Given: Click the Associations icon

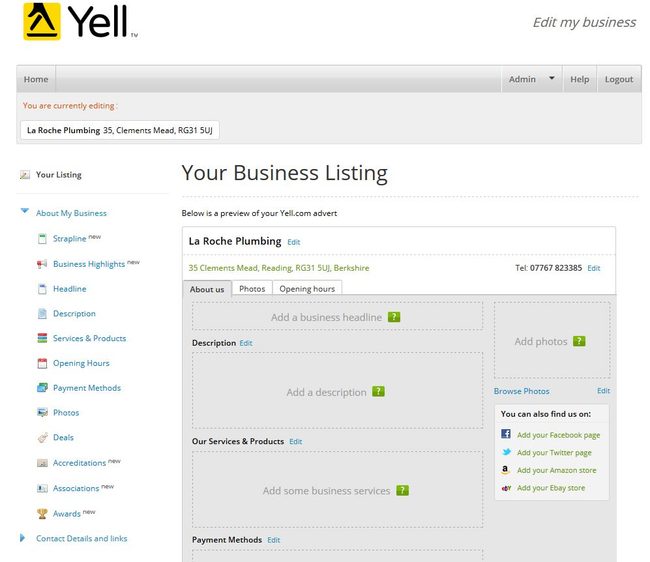Looking at the screenshot, I should pos(42,489).
